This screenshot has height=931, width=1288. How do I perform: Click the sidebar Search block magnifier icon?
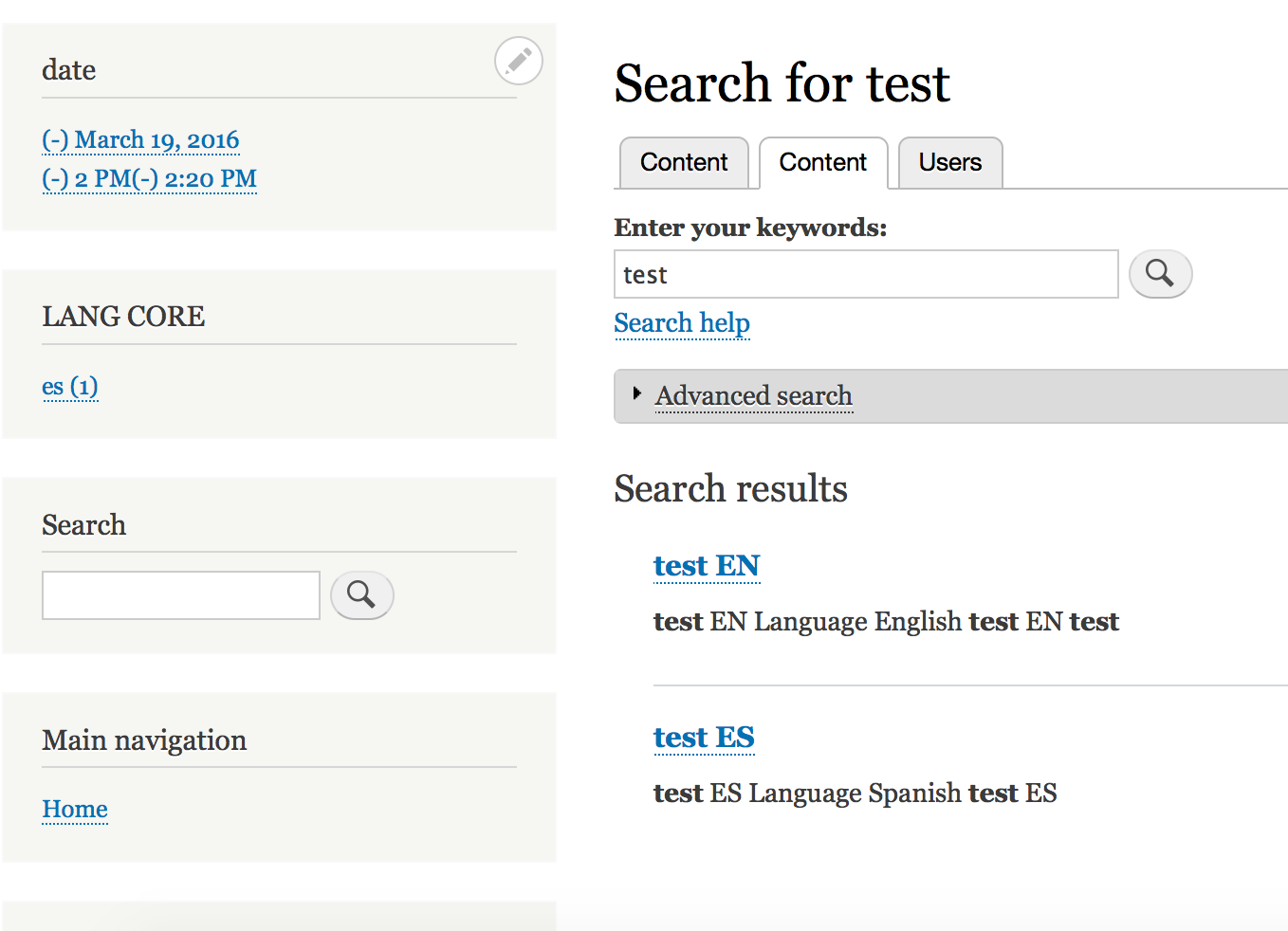pos(361,595)
